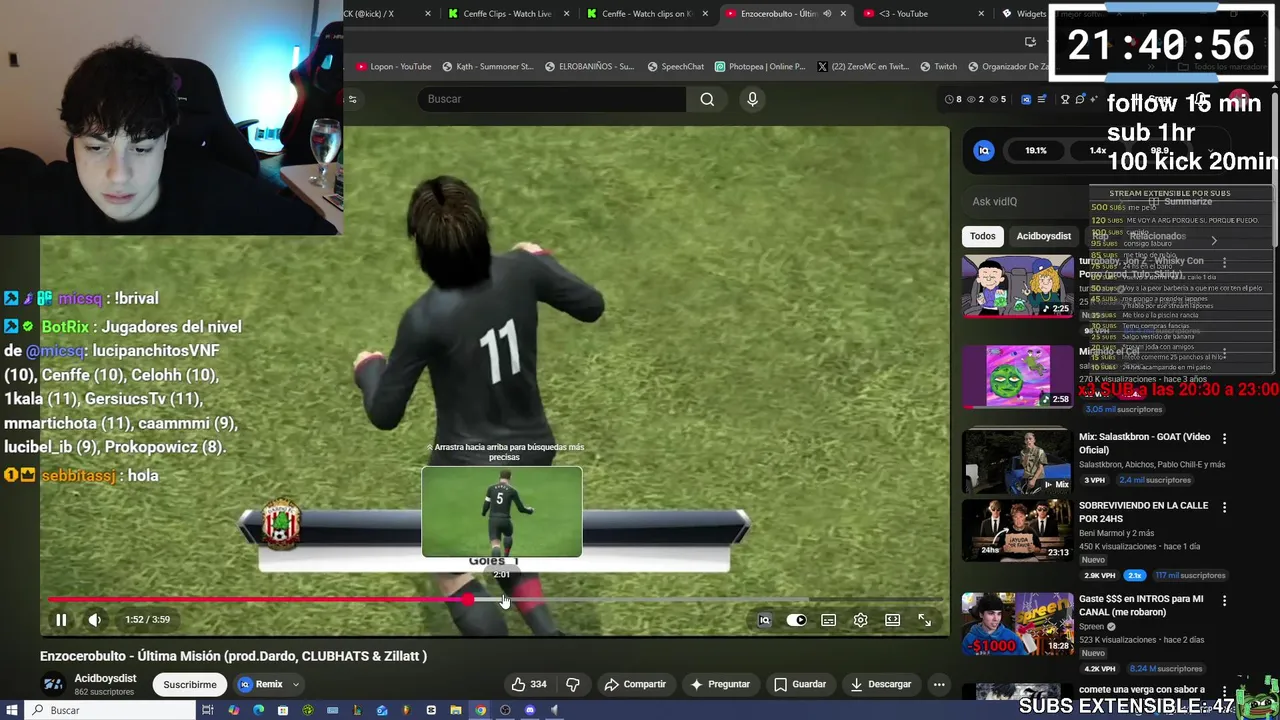Focus the YouTube Buscar search field
1280x720 pixels.
pyautogui.click(x=552, y=99)
